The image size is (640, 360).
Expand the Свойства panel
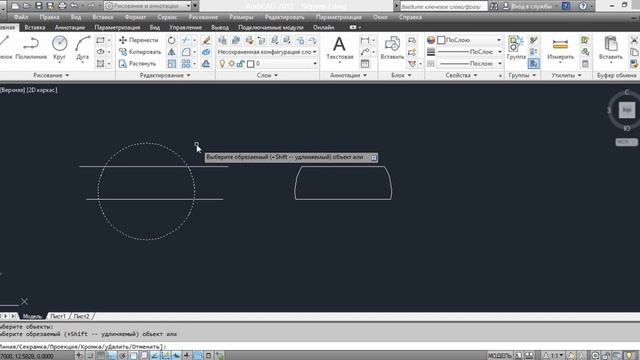coord(461,76)
